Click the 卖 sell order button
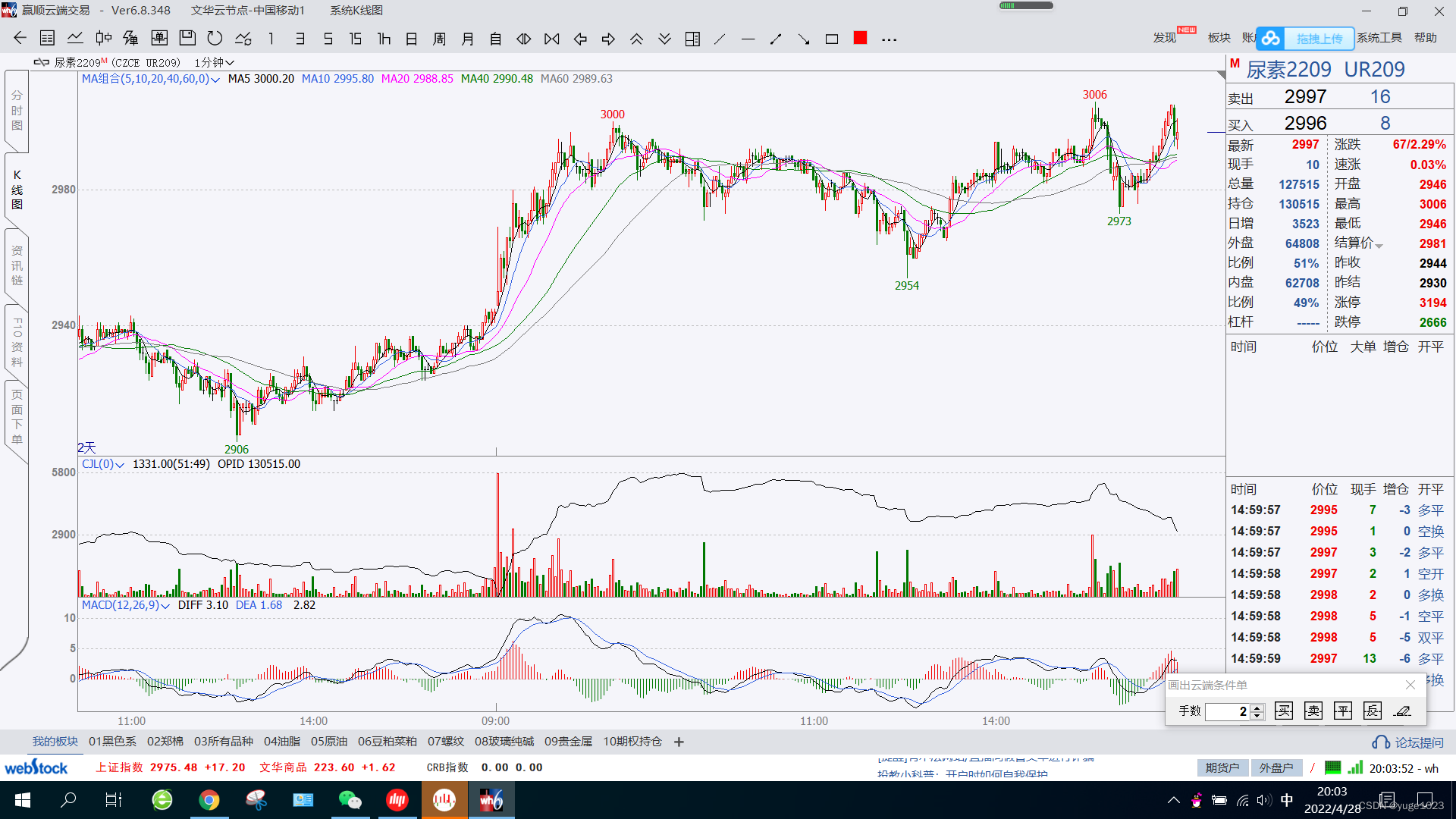The width and height of the screenshot is (1456, 819). (1313, 711)
